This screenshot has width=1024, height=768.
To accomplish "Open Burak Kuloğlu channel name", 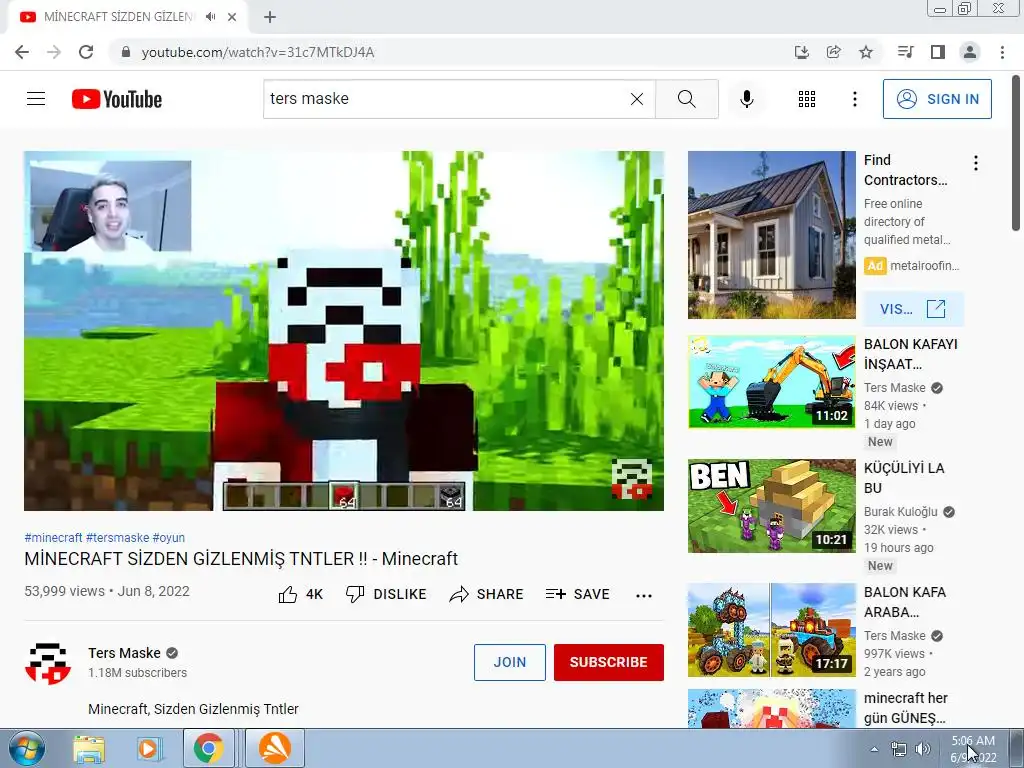I will tap(901, 512).
